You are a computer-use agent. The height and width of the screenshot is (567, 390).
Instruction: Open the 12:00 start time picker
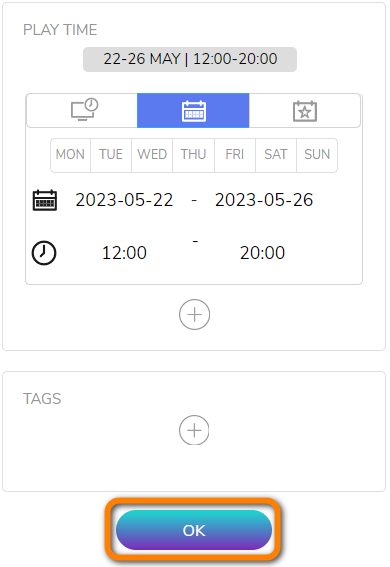pyautogui.click(x=124, y=253)
